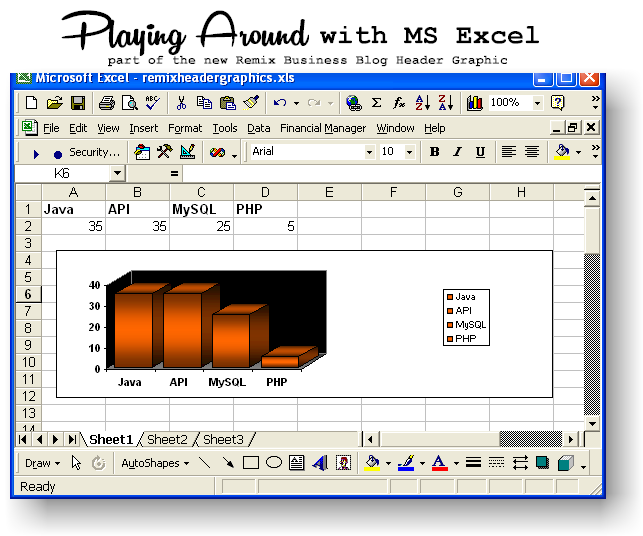
Task: Jump to first sheet tab arrow
Action: click(x=23, y=440)
